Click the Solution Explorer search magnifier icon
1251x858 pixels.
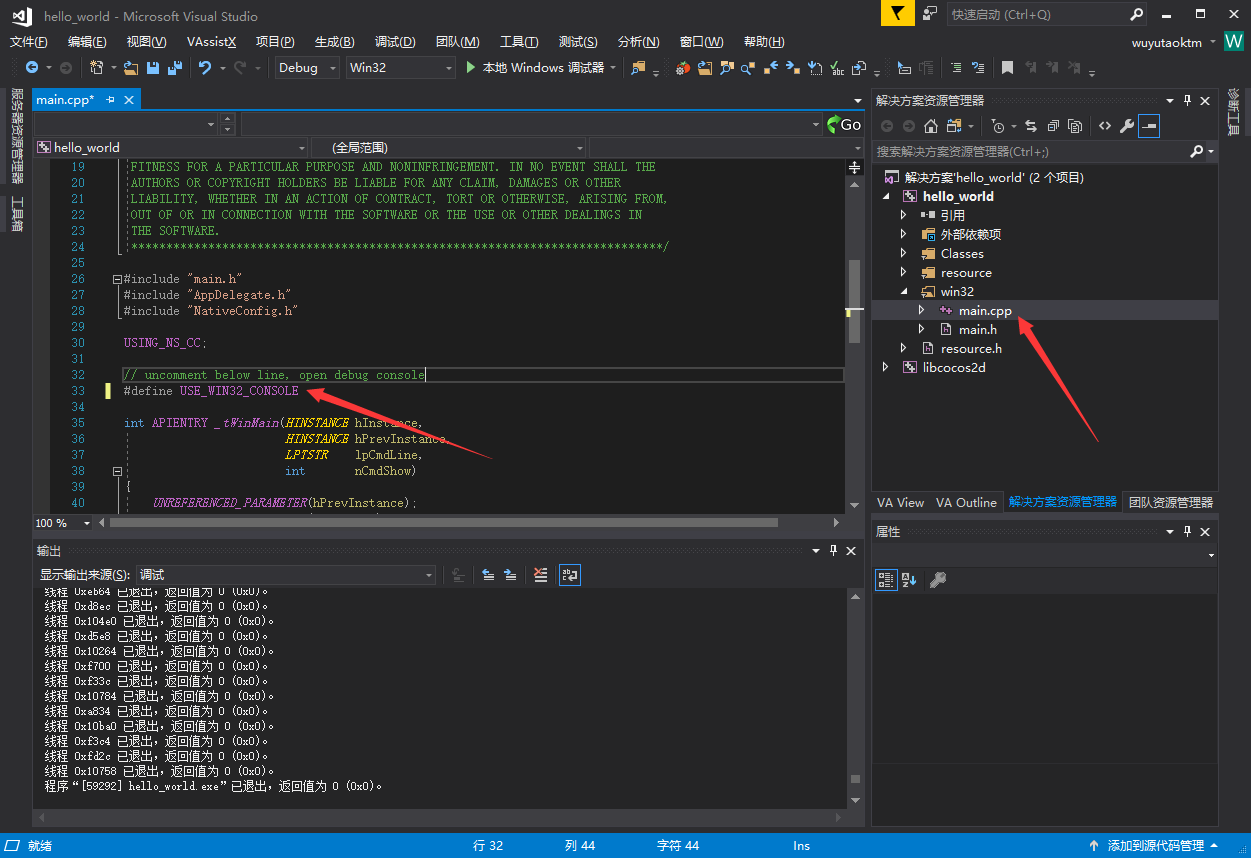point(1197,152)
